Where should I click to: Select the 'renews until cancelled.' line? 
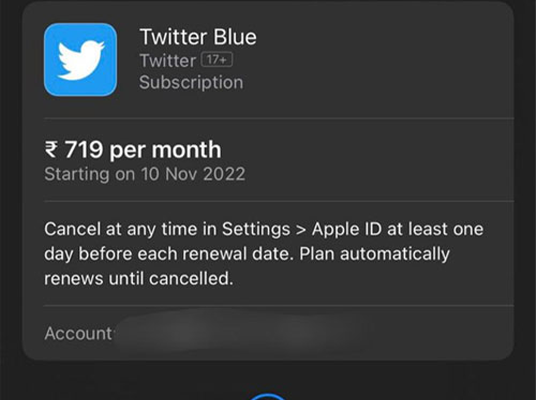pyautogui.click(x=139, y=279)
